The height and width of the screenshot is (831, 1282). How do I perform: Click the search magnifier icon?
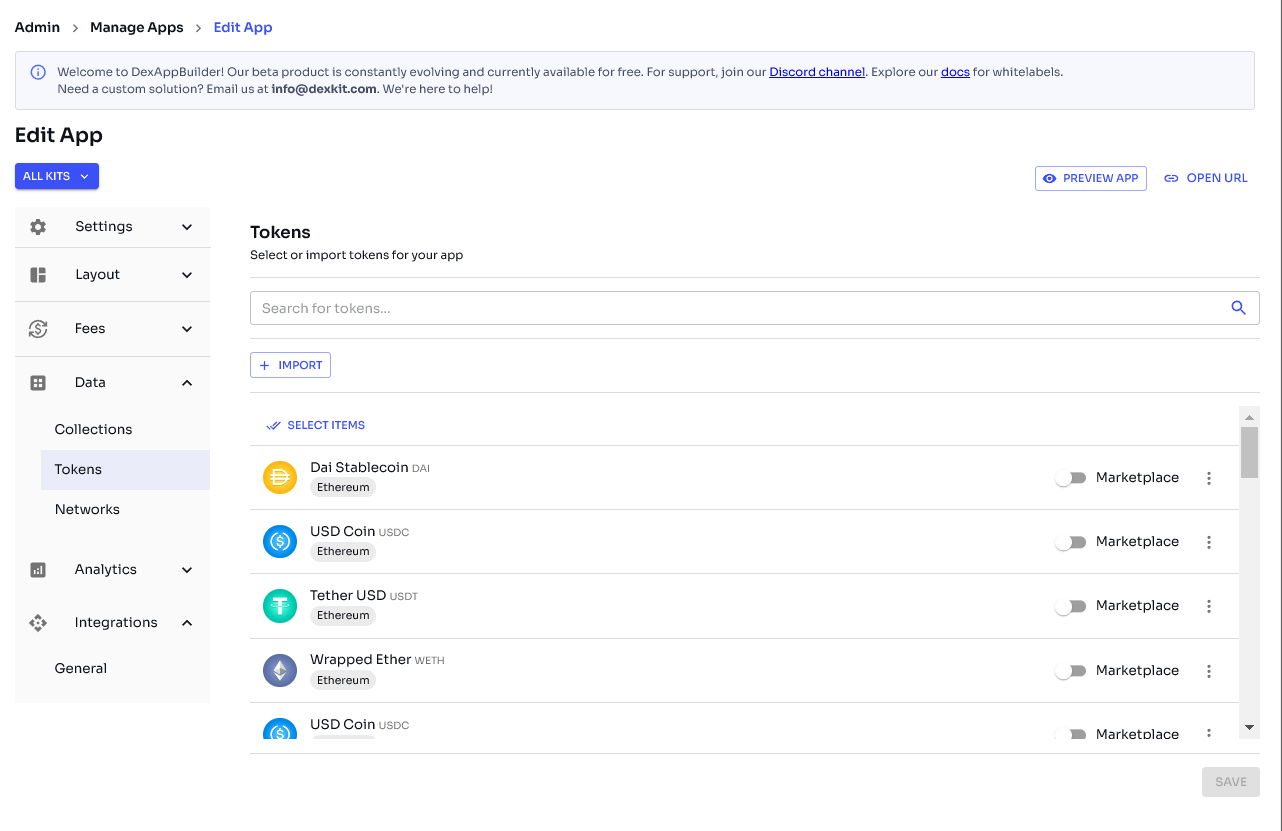pos(1238,308)
